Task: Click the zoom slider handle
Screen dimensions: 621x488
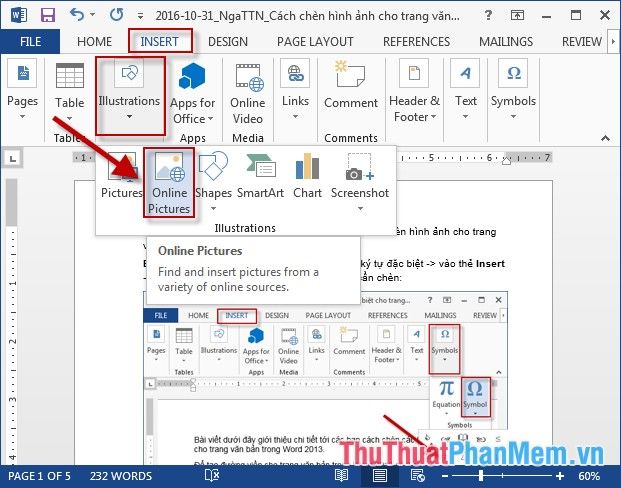Action: click(x=481, y=475)
